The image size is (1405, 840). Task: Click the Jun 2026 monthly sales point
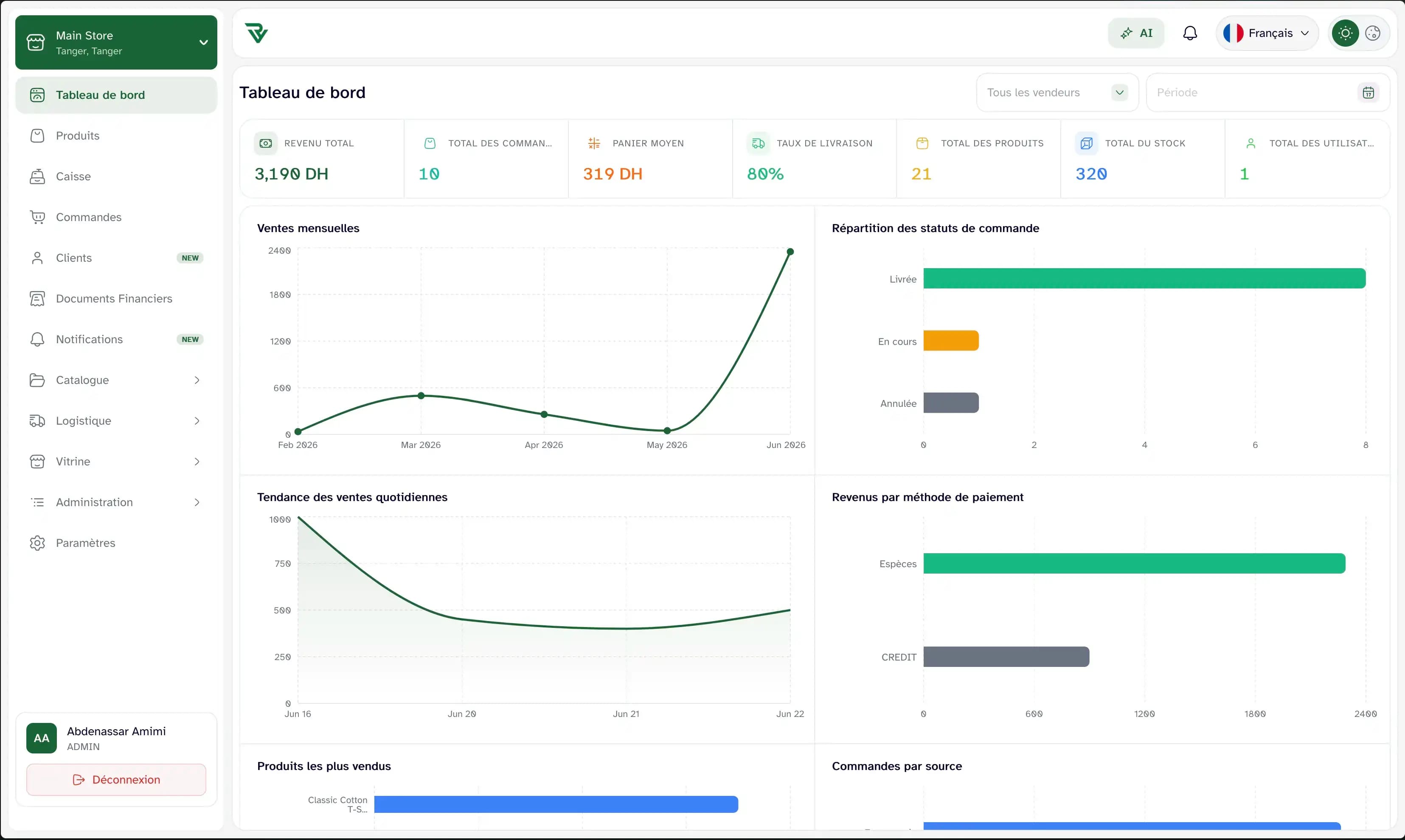pyautogui.click(x=790, y=252)
